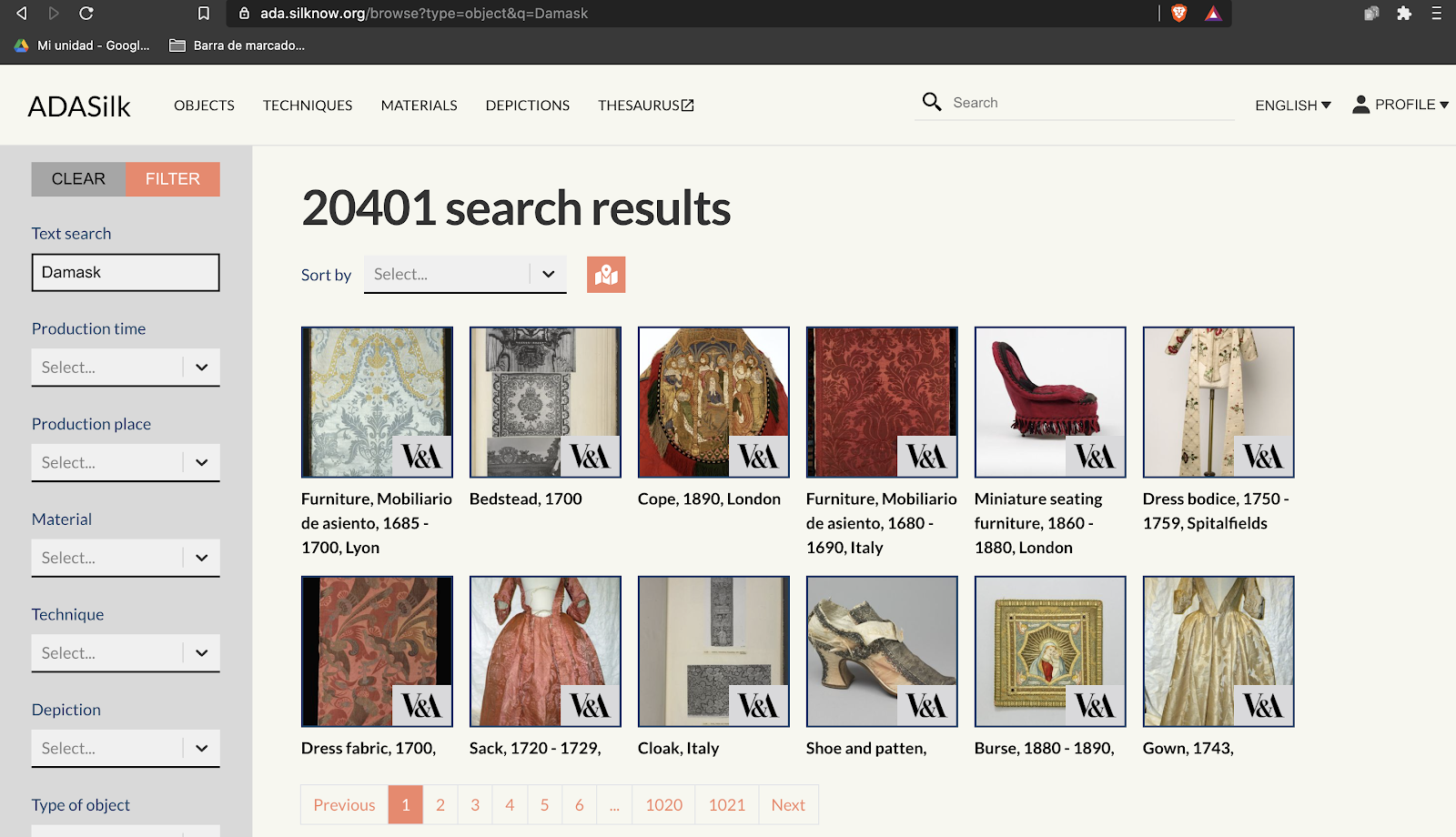Expand the Production time dropdown
Image resolution: width=1456 pixels, height=837 pixels.
[x=126, y=368]
